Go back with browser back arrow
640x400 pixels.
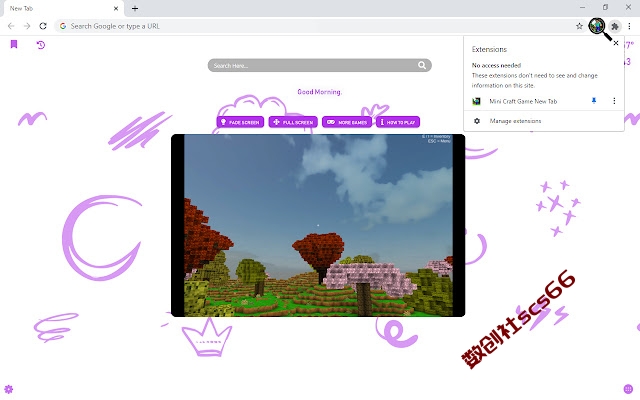click(x=11, y=26)
